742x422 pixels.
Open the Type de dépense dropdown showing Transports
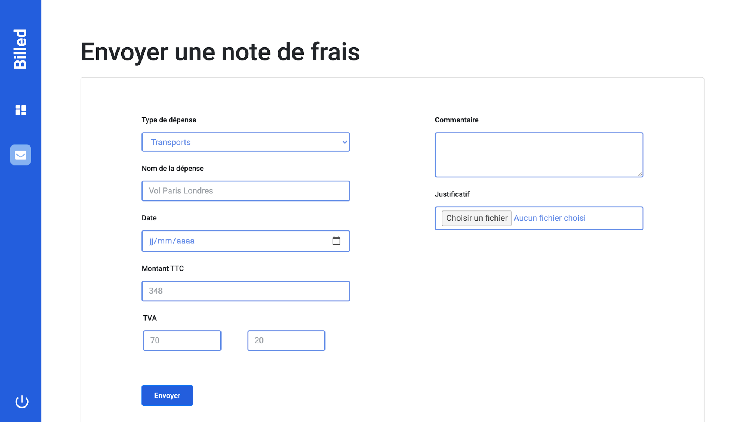coord(246,142)
